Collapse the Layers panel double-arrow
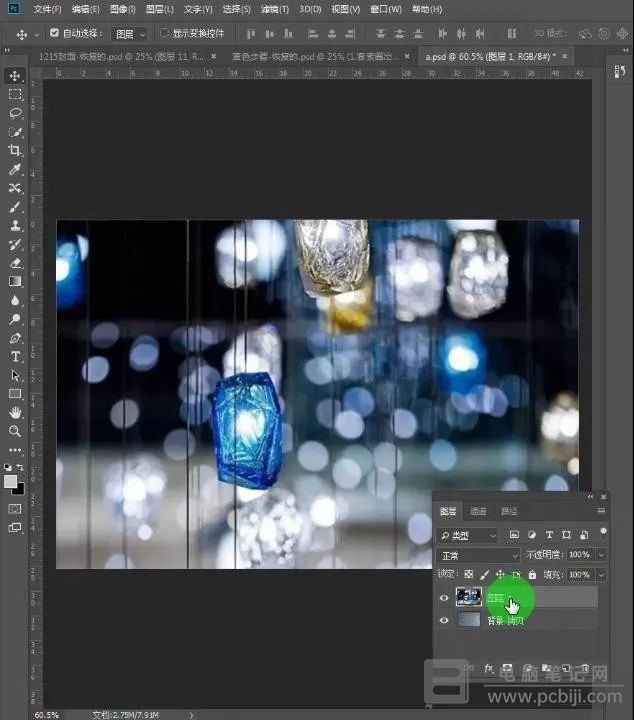 (x=590, y=496)
